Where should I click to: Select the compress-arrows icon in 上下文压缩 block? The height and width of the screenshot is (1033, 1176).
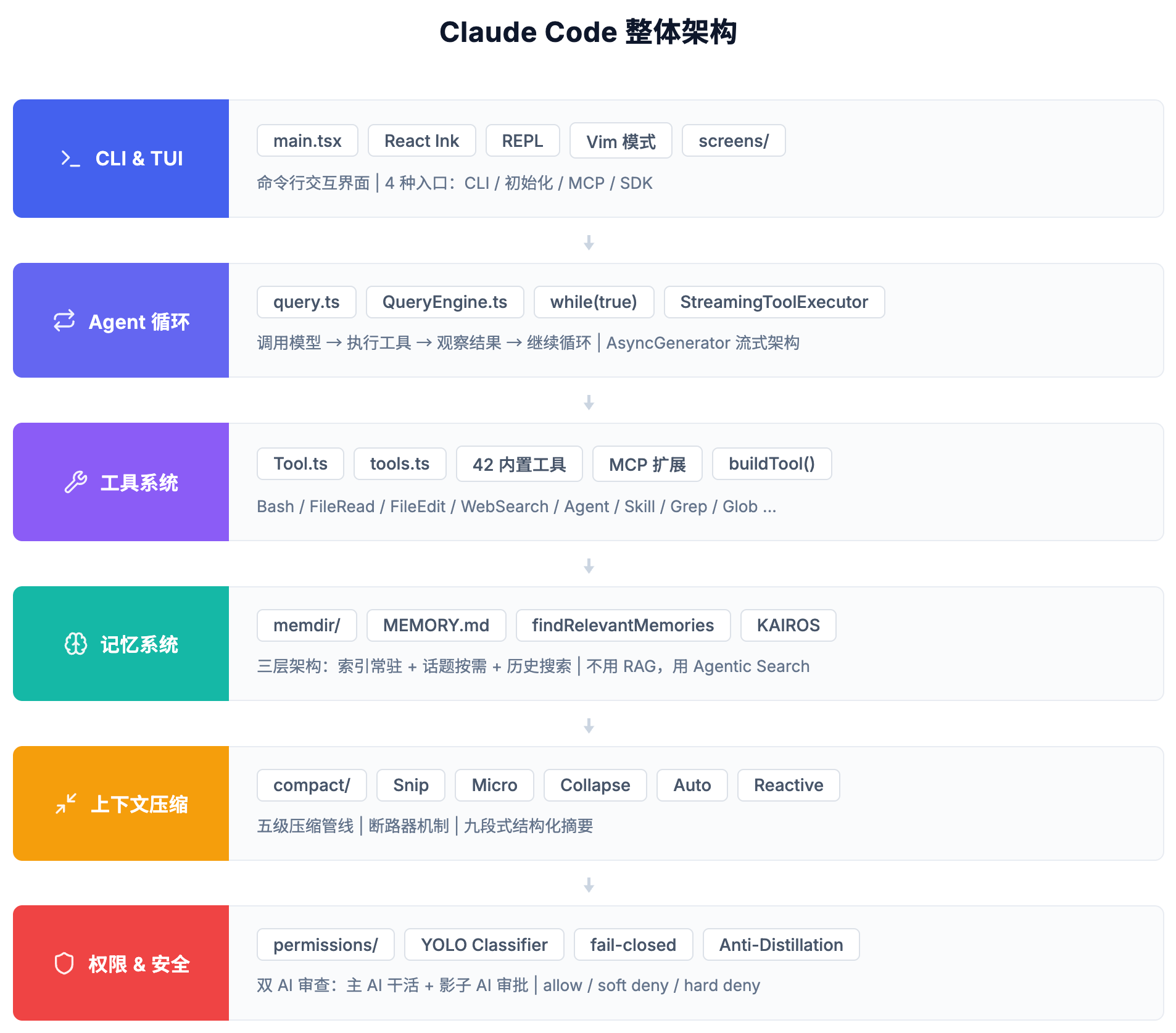(66, 803)
